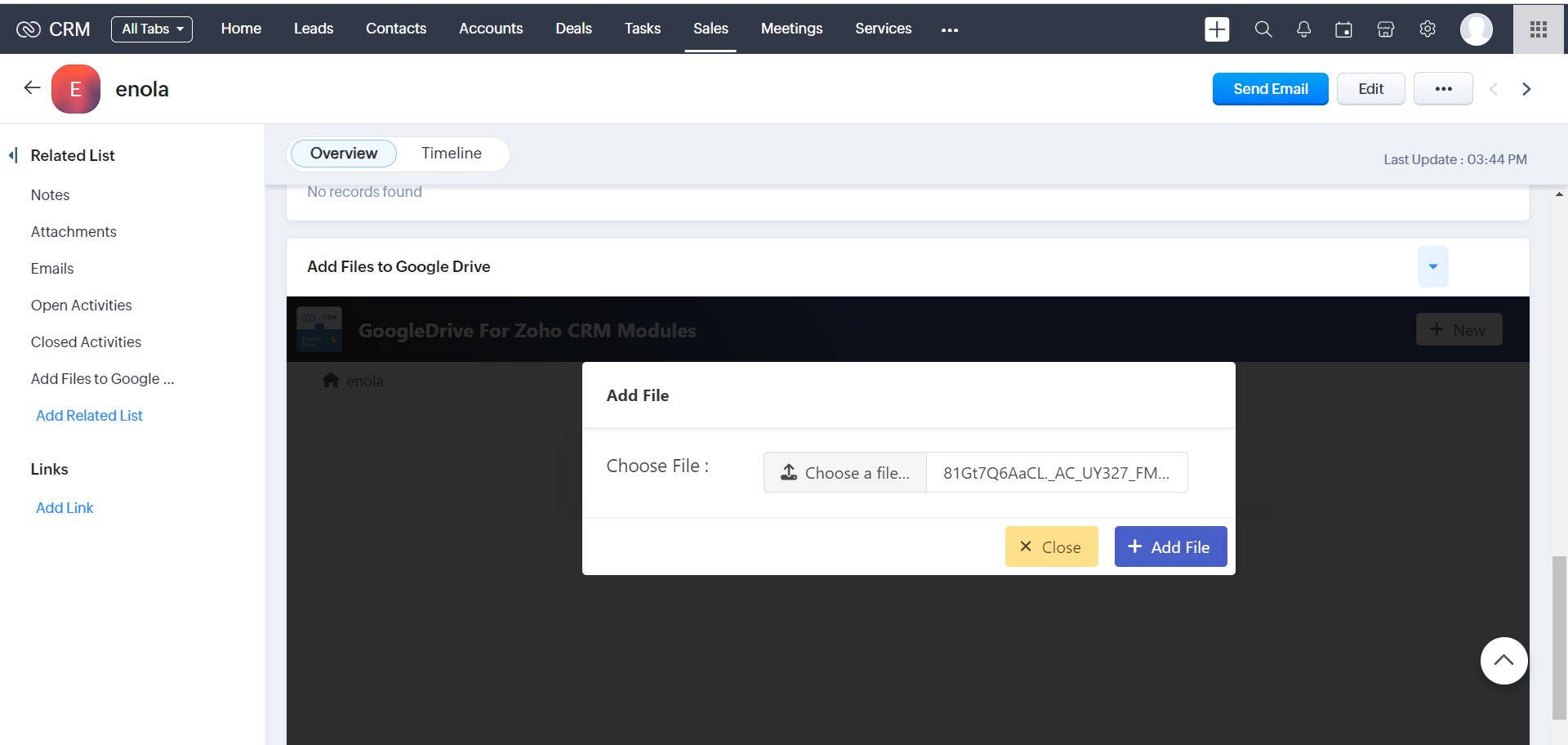Switch to the Timeline view toggle

coord(451,154)
